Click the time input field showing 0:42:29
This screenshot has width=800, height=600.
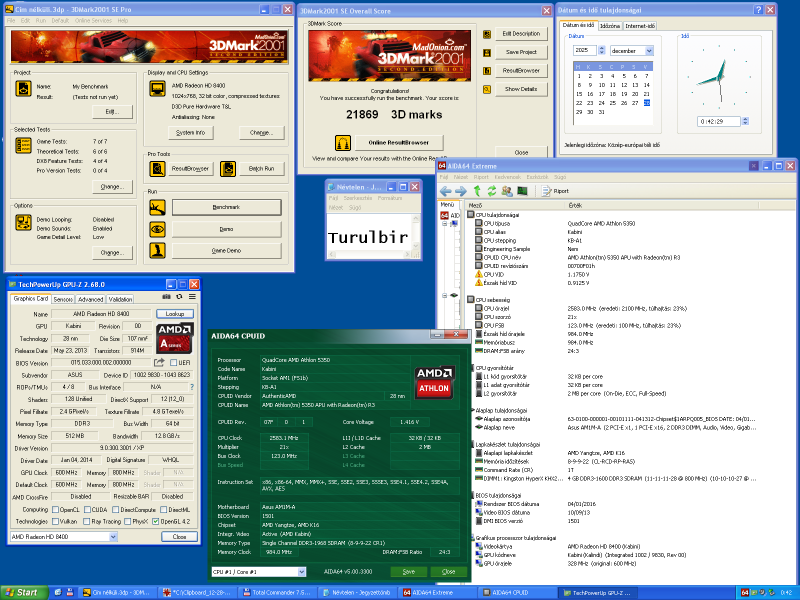click(x=718, y=121)
